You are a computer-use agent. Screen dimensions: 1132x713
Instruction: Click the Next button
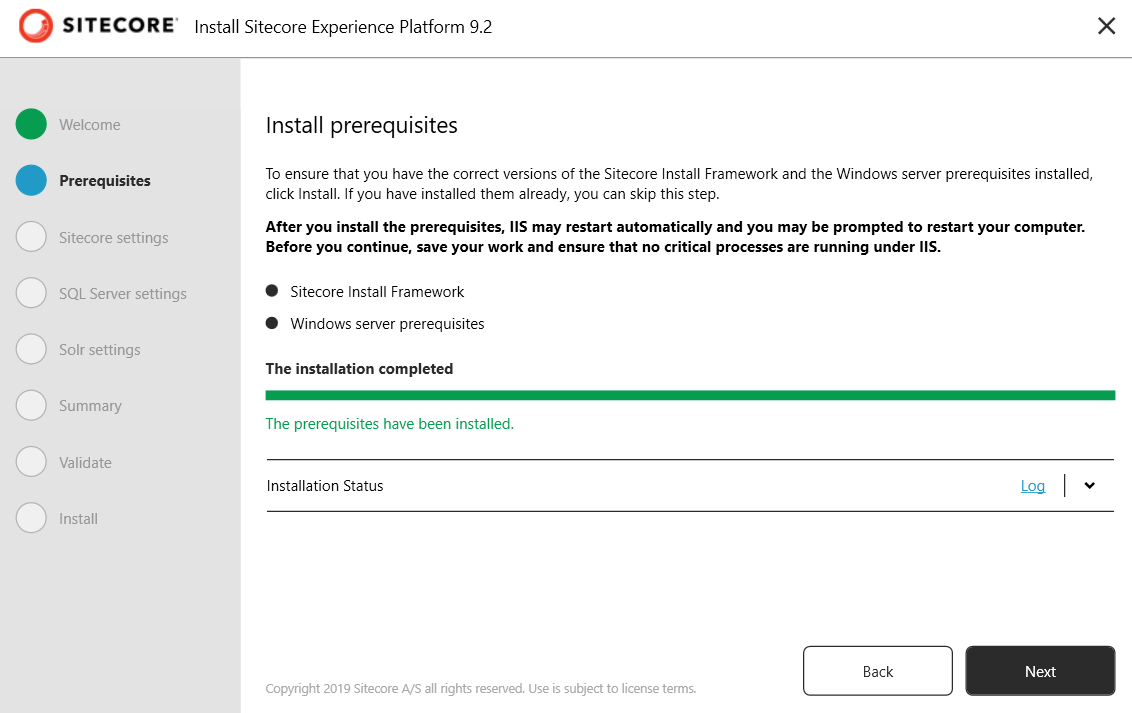(1040, 671)
